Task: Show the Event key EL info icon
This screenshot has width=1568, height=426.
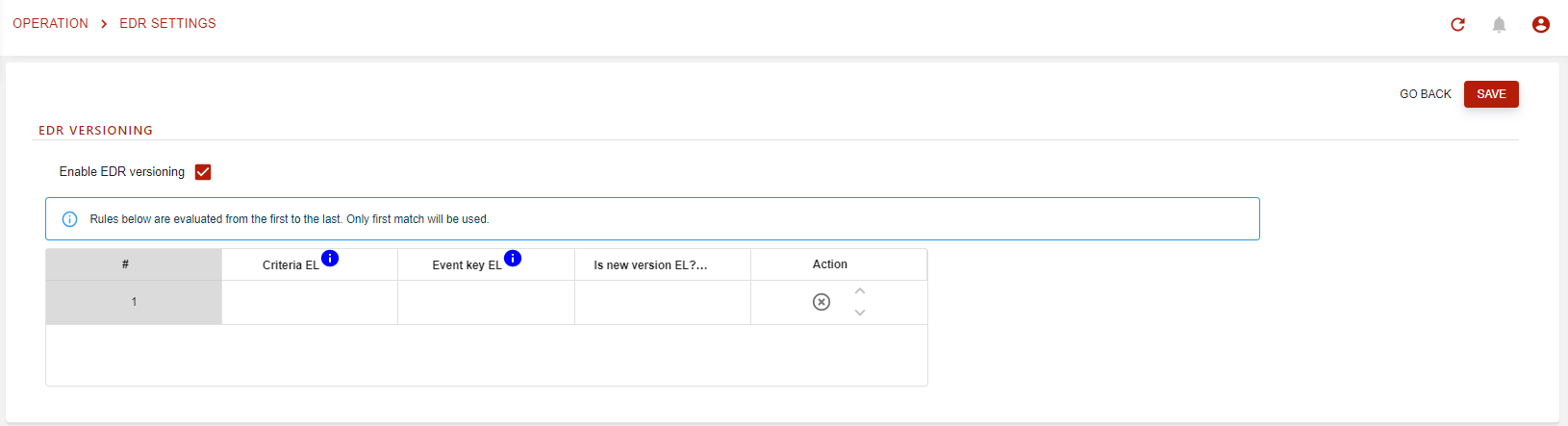Action: [x=513, y=258]
